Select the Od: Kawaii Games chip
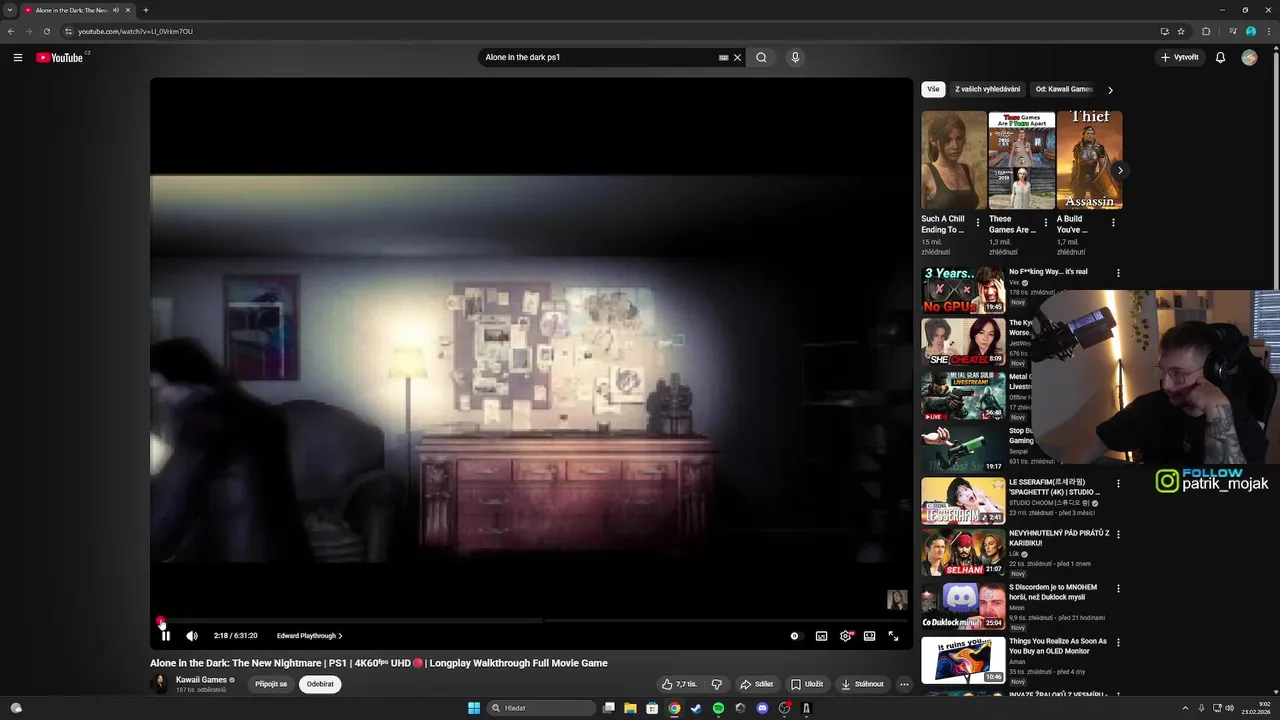 (x=1064, y=89)
